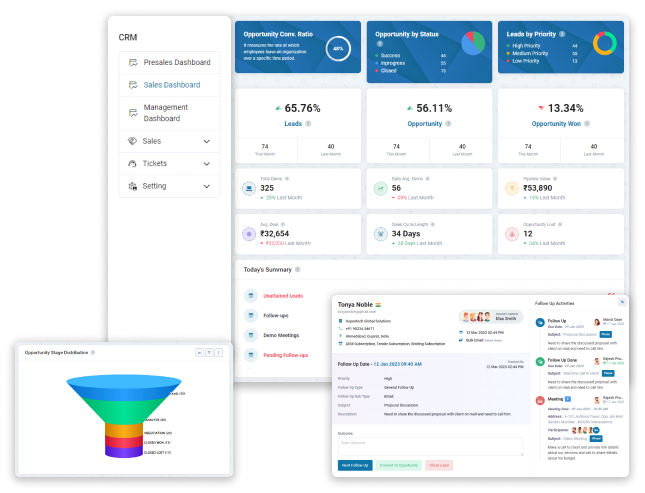Click chart-type button in Opportunity Stage Distribution
This screenshot has width=645, height=493.
pos(199,353)
